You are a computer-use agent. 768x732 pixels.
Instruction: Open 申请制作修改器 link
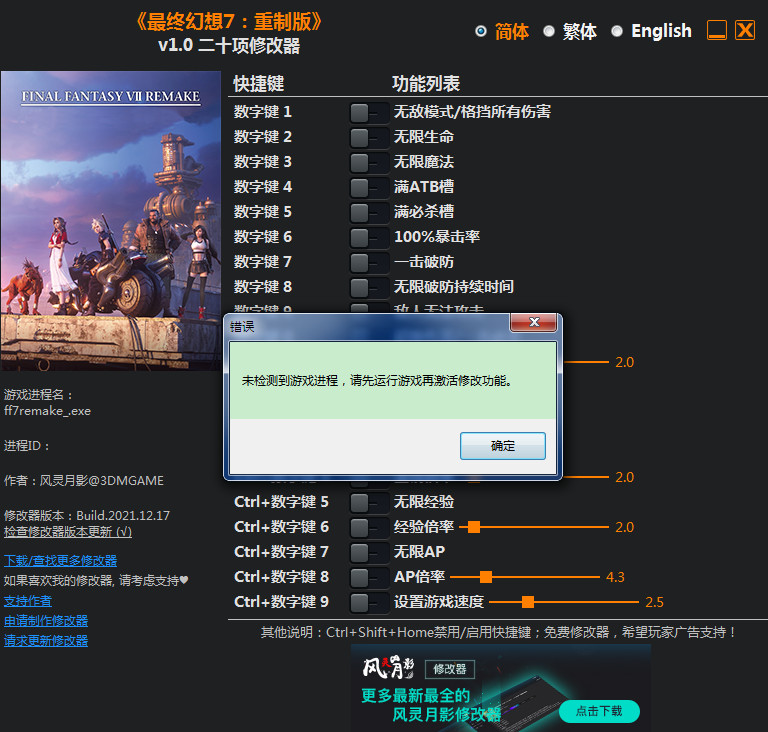tap(46, 621)
